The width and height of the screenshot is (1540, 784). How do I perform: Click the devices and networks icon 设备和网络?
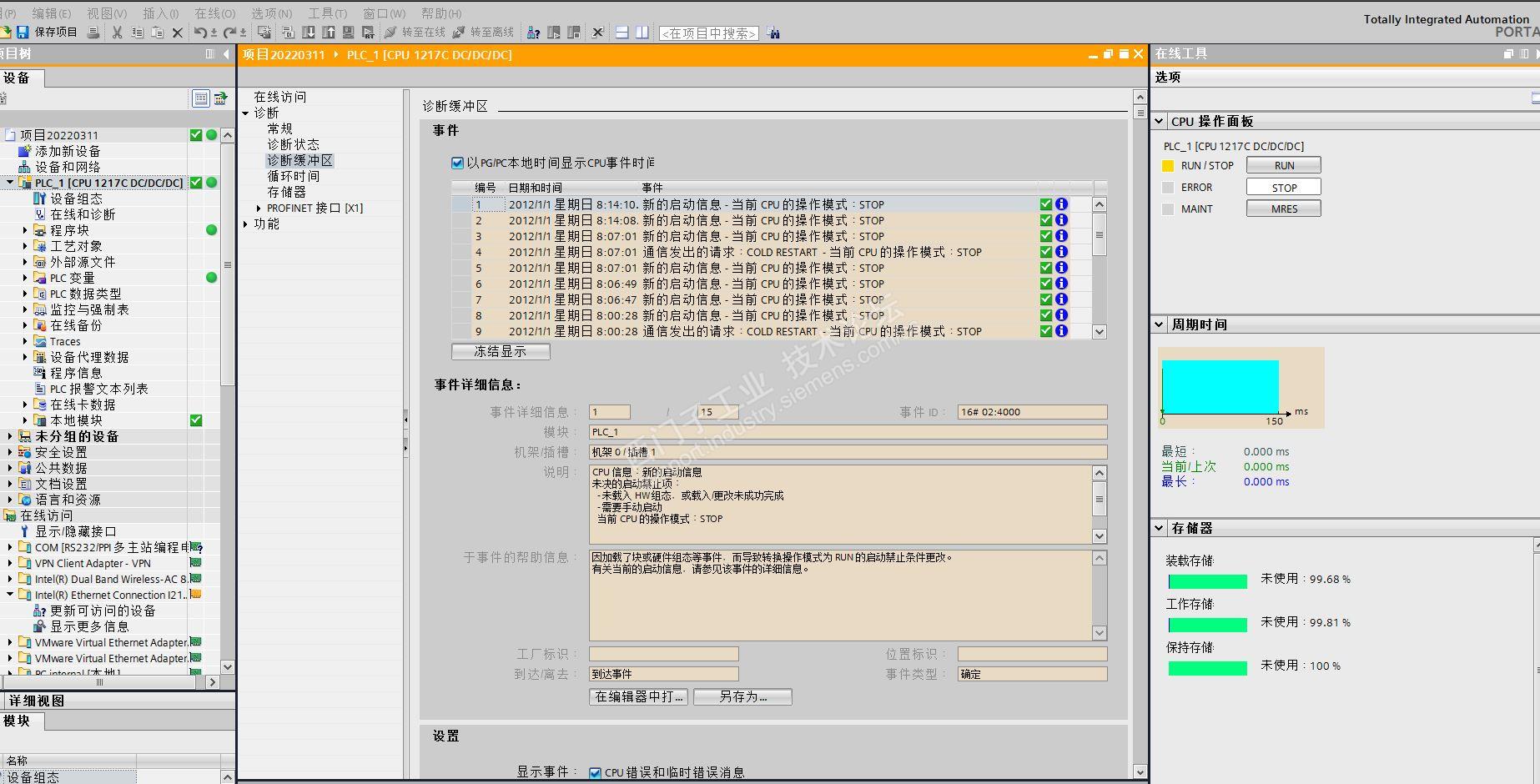tap(24, 167)
